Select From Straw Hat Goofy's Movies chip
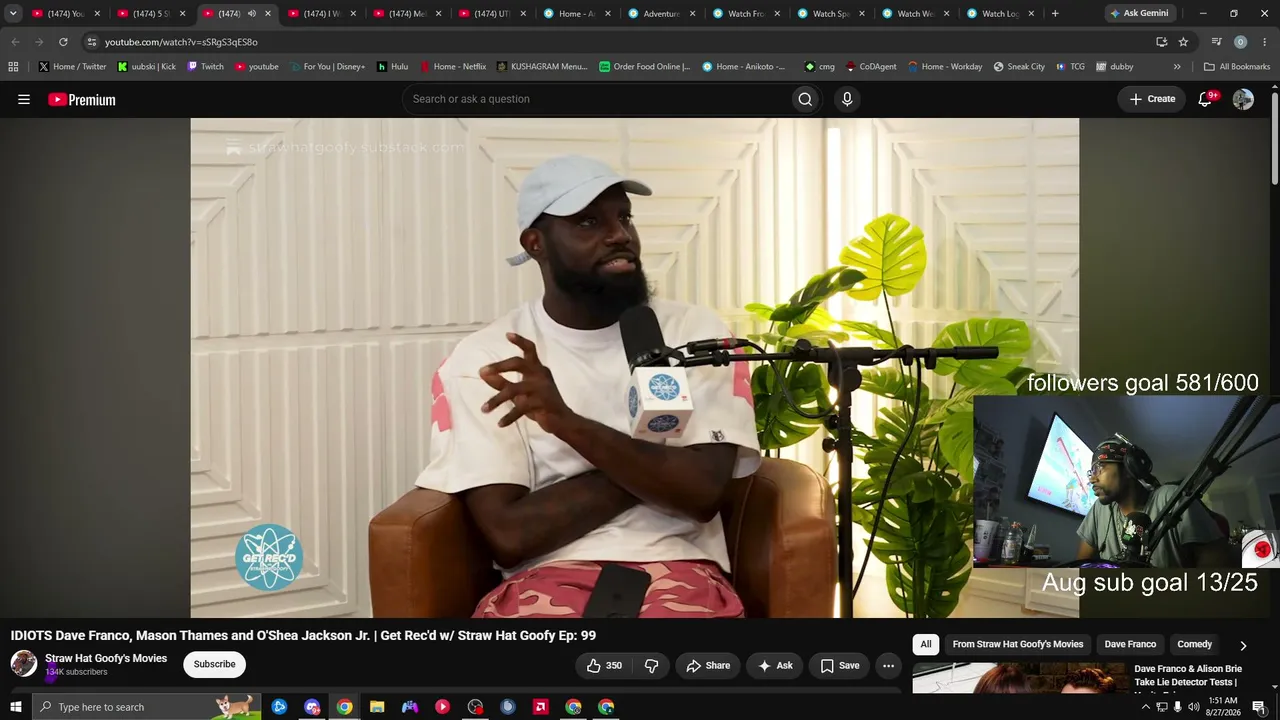This screenshot has width=1280, height=720. [1018, 645]
